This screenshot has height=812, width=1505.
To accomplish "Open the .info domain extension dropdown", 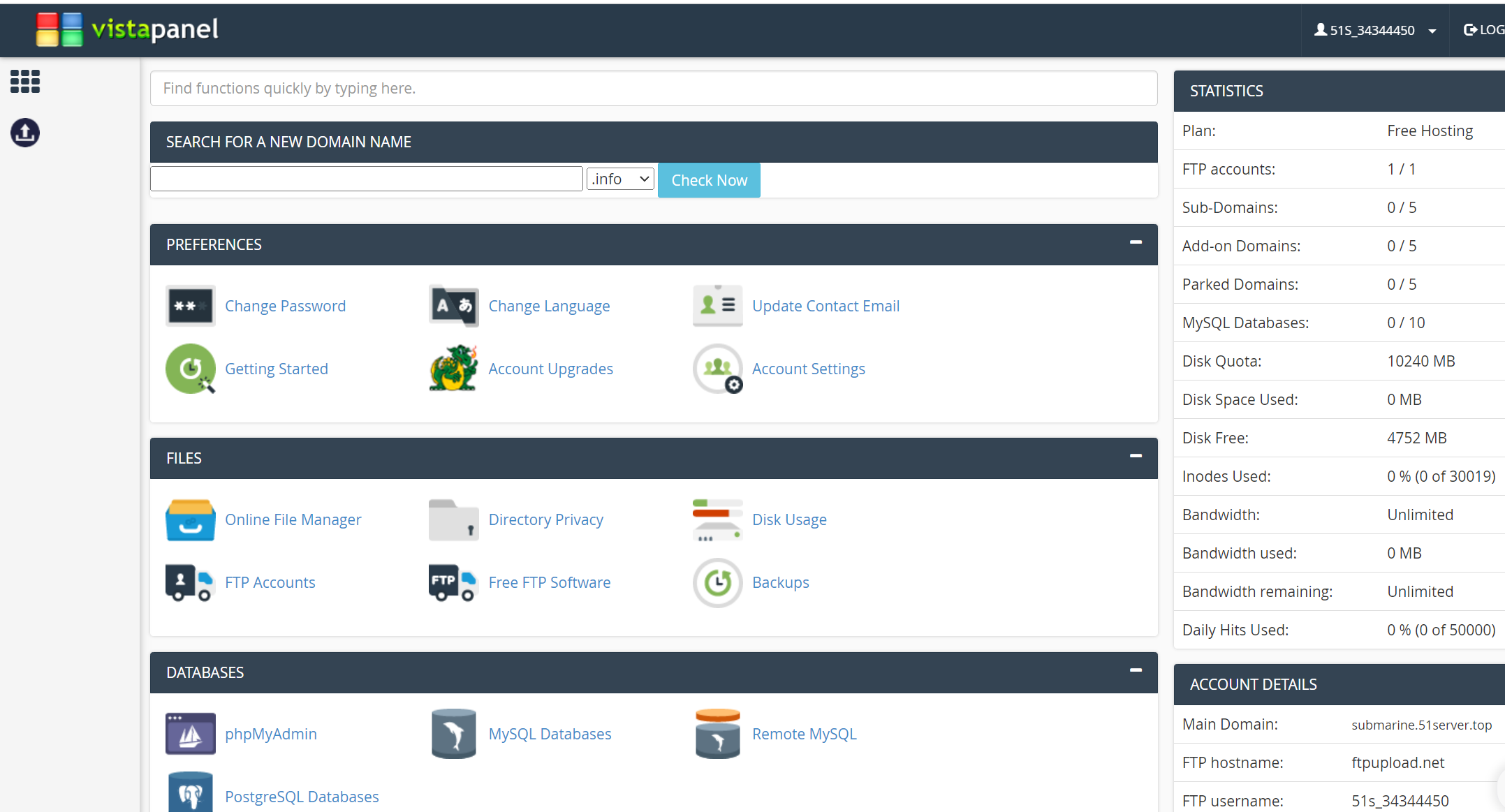I will [620, 179].
